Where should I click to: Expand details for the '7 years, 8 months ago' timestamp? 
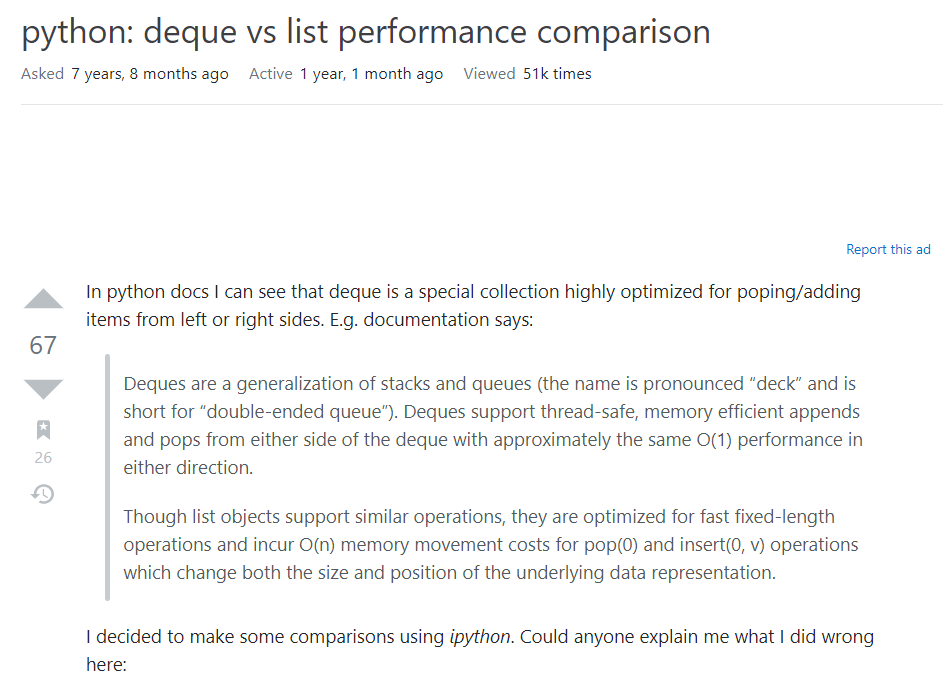tap(149, 73)
